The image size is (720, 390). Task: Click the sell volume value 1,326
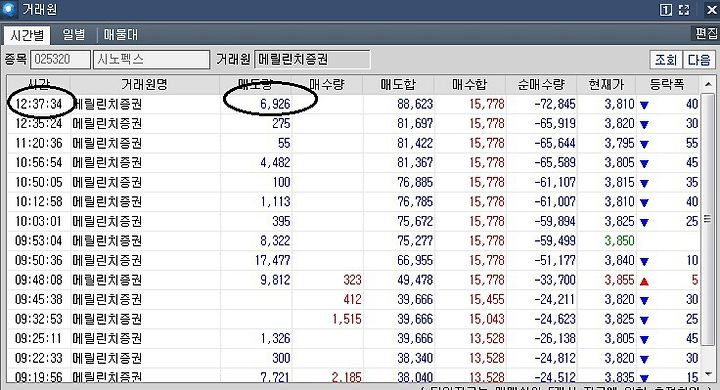point(275,339)
